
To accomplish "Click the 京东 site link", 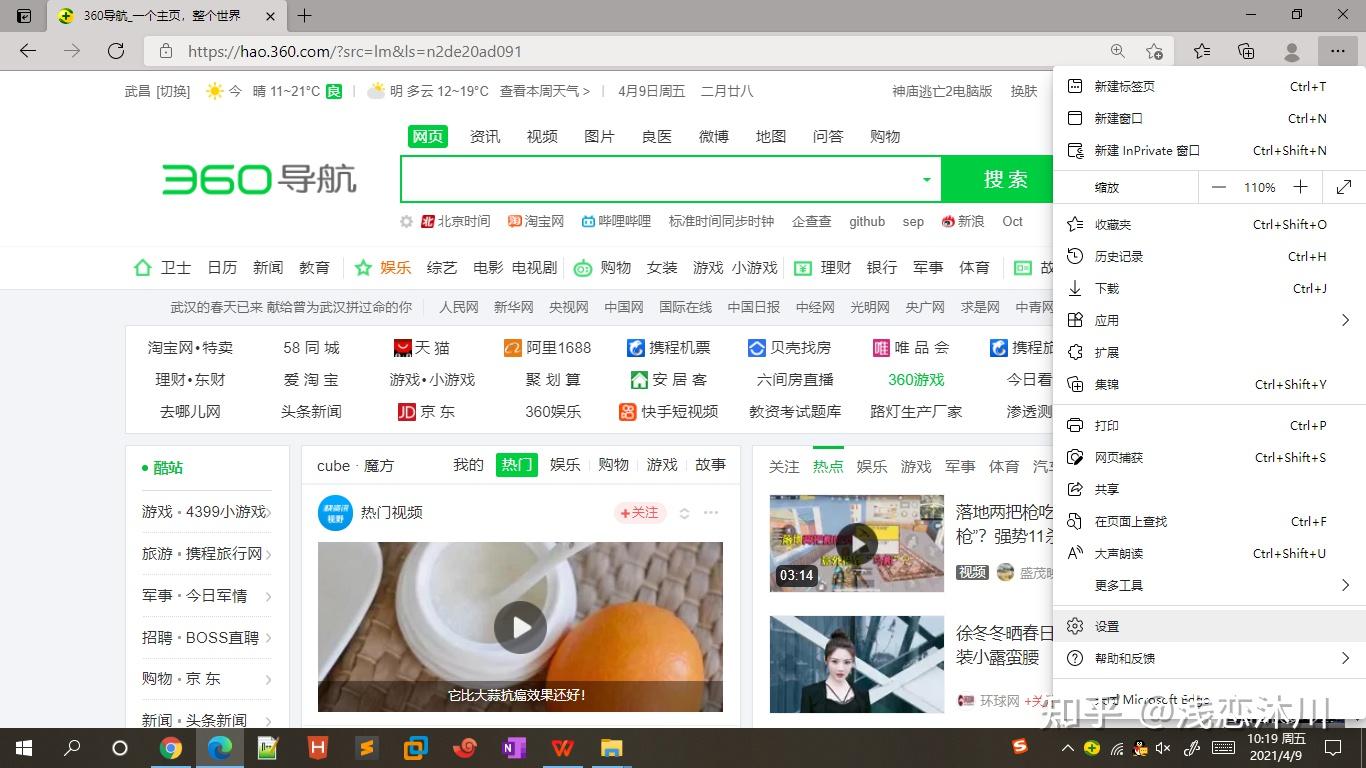I will coord(426,412).
